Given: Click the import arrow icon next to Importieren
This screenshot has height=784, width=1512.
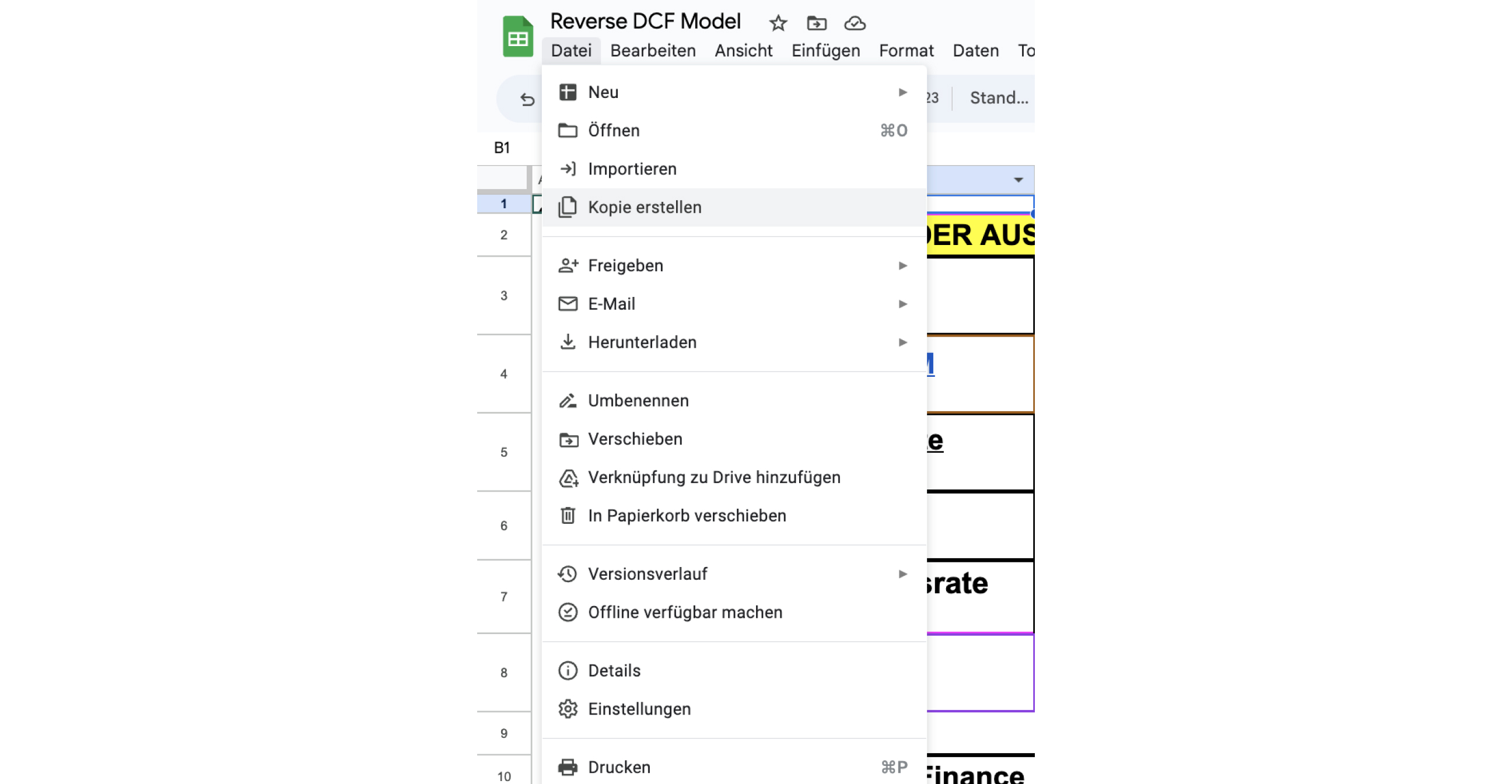Looking at the screenshot, I should pos(568,169).
